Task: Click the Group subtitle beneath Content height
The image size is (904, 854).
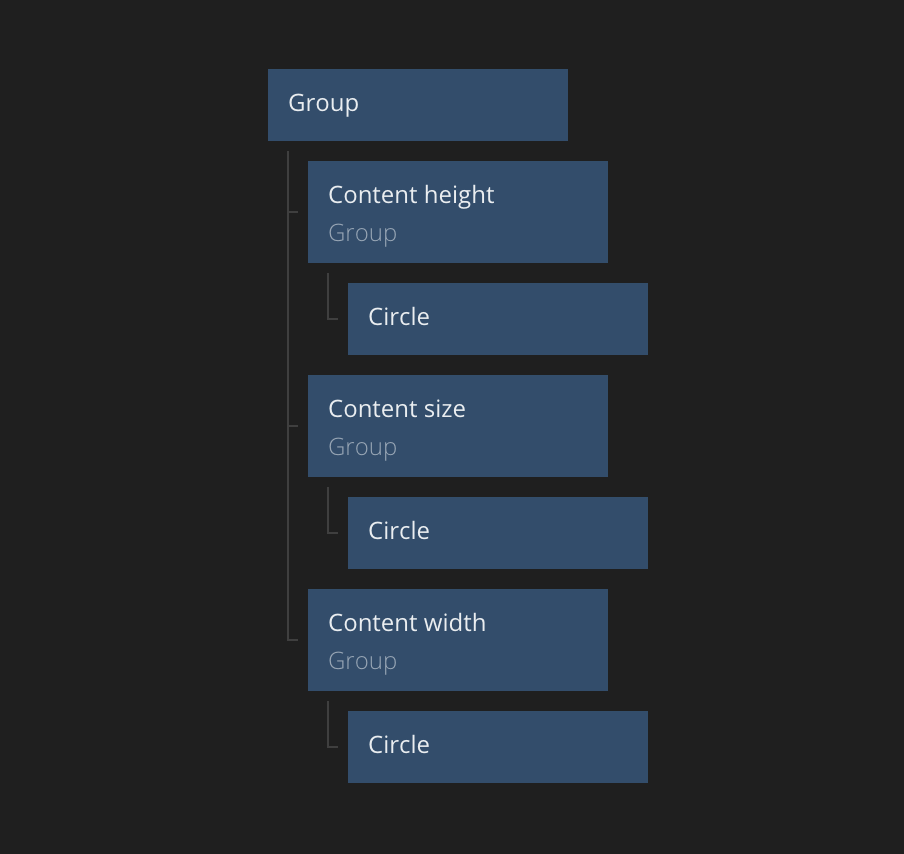Action: [362, 233]
